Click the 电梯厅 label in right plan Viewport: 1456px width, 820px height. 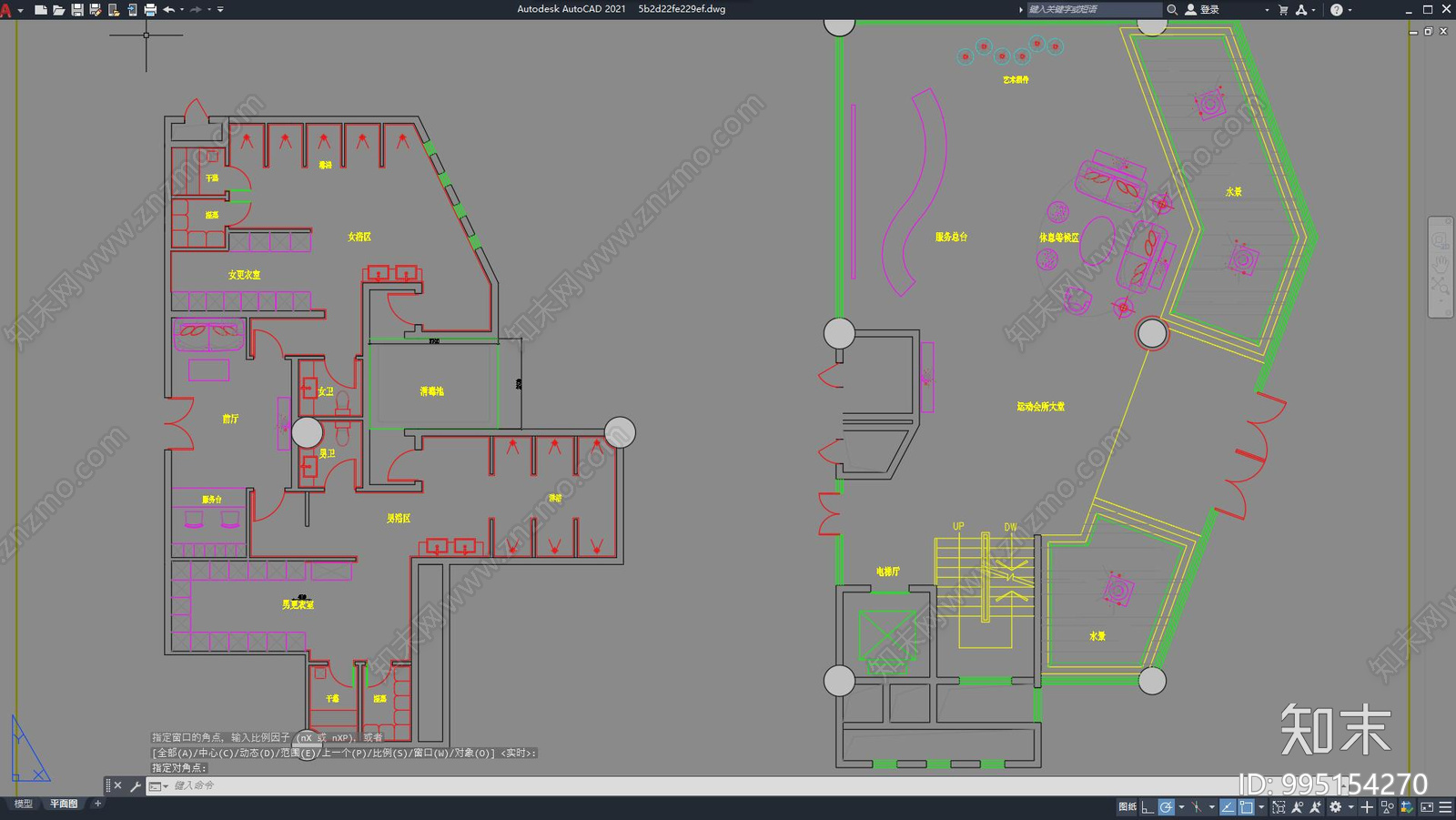pyautogui.click(x=888, y=572)
